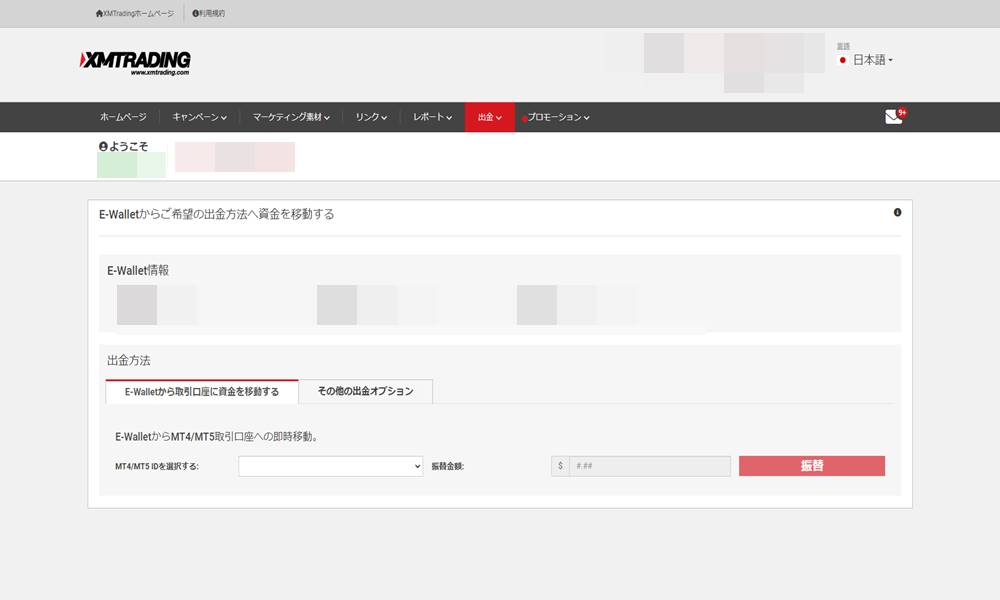Click inside the 振替金額 amount input field
Screen dimensions: 1000x600
point(650,466)
